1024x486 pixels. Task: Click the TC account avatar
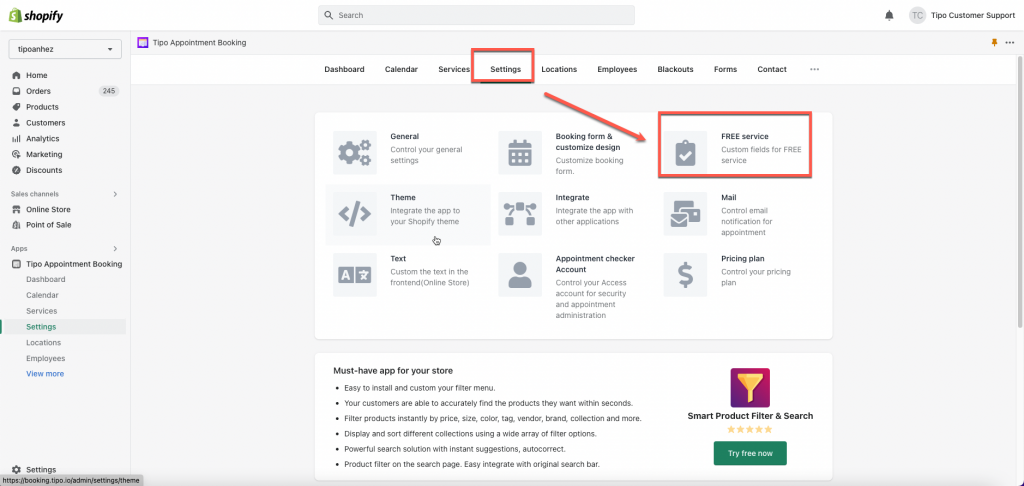[x=917, y=15]
